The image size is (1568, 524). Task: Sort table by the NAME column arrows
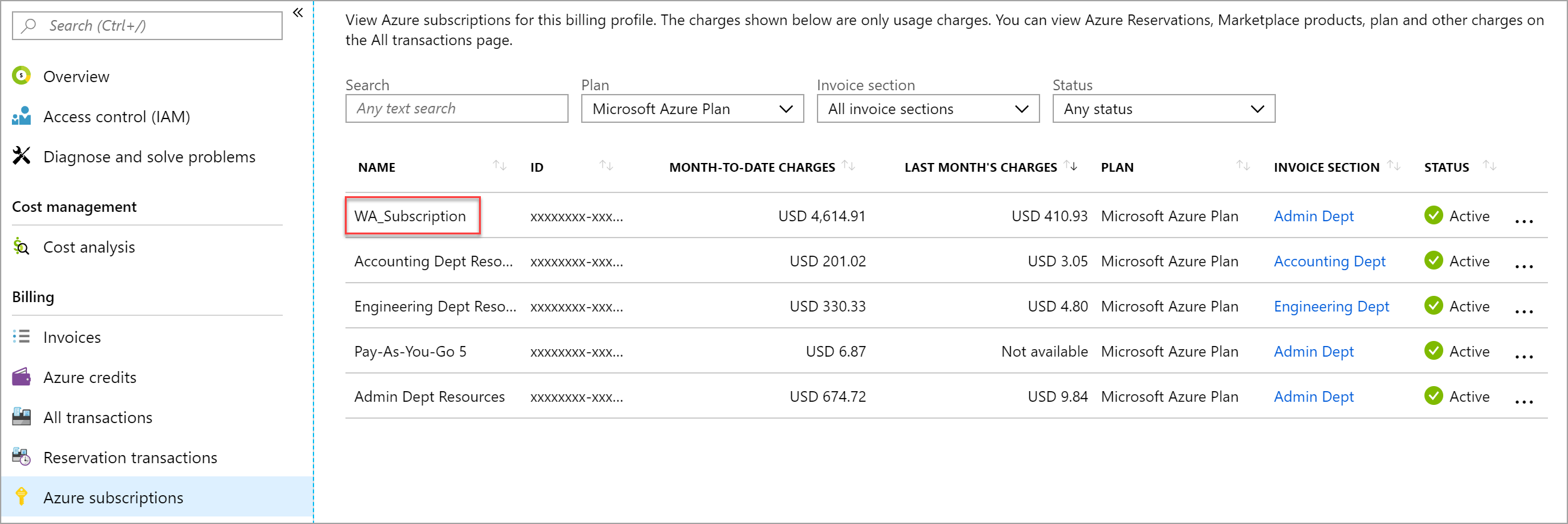tap(499, 165)
